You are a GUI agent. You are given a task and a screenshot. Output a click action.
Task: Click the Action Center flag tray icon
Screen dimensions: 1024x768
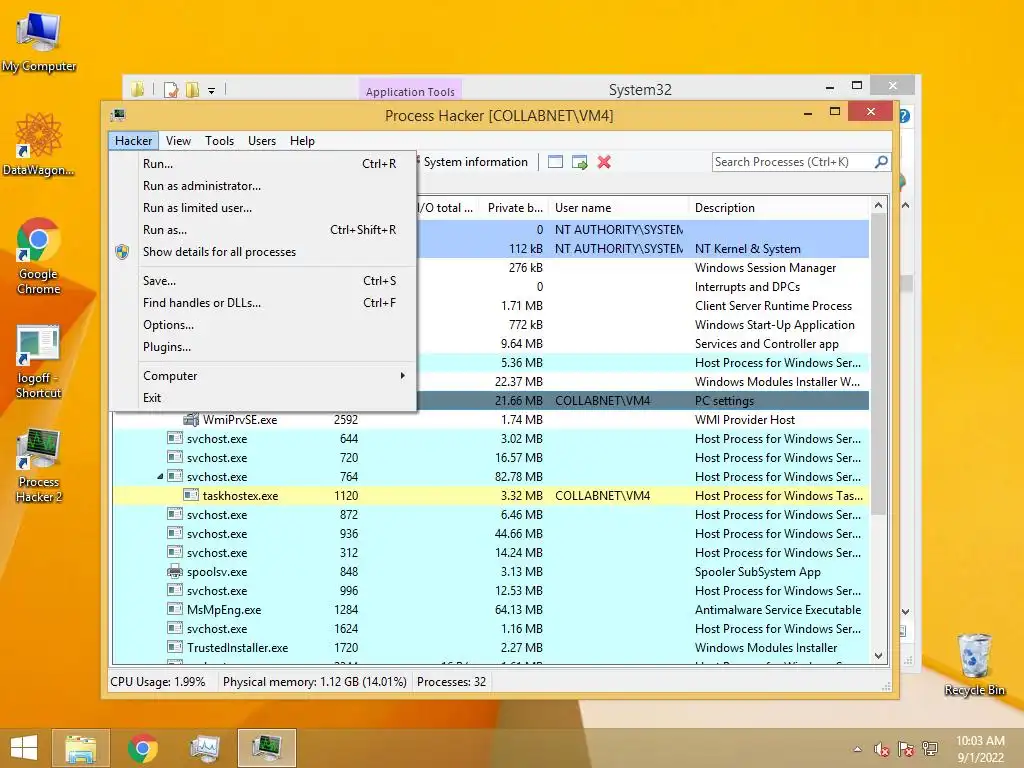pos(906,749)
